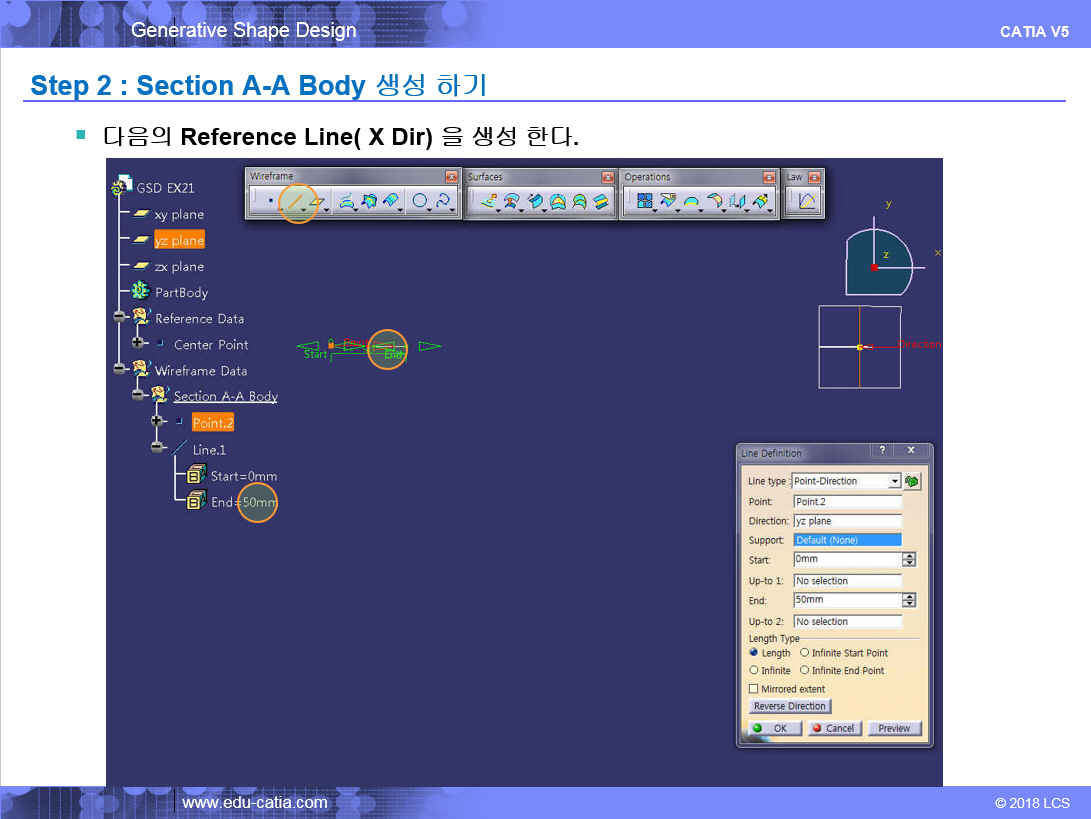The width and height of the screenshot is (1091, 819).
Task: Click the Point tool in Wireframe toolbar
Action: pos(271,202)
